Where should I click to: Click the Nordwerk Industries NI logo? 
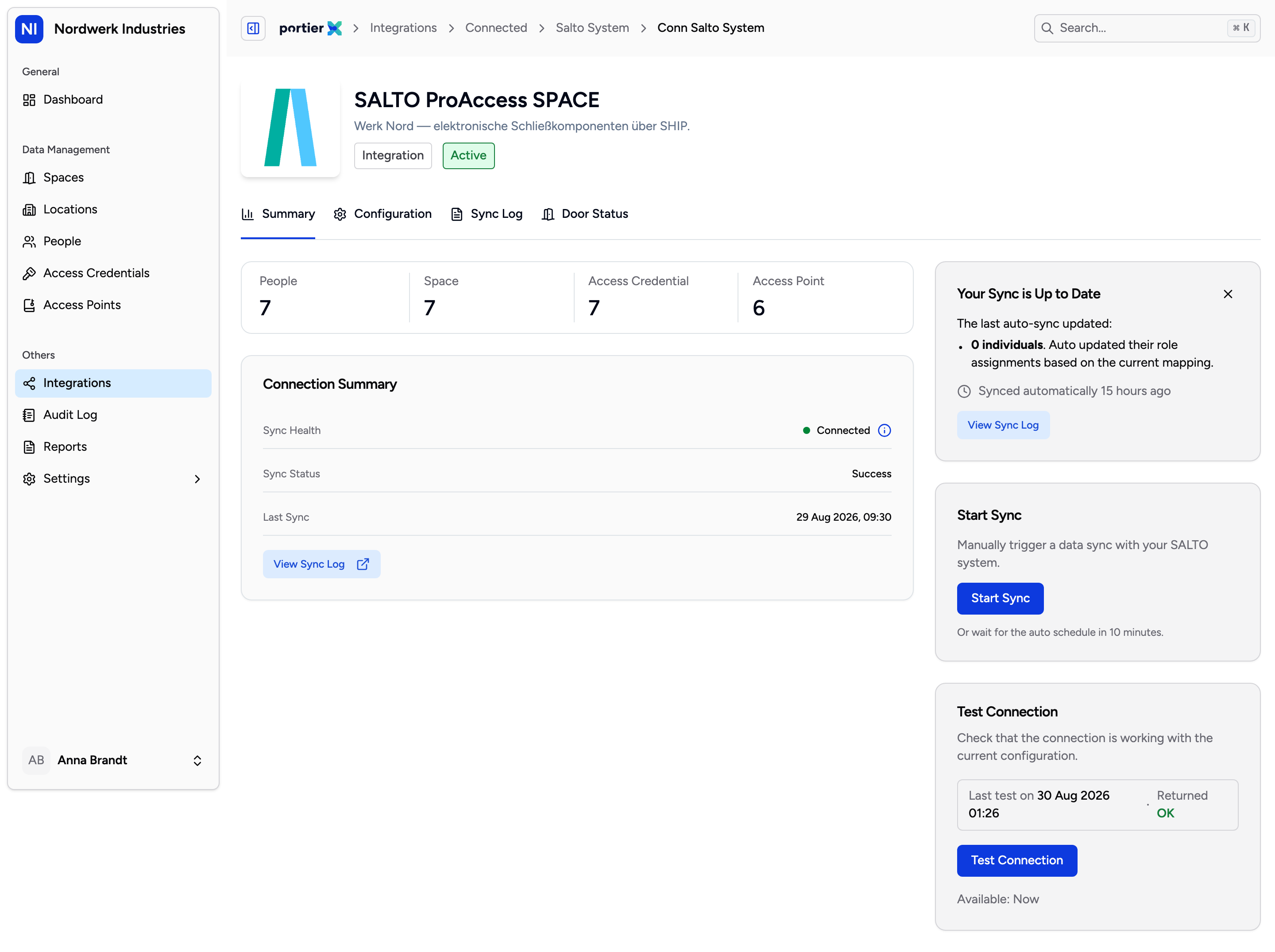[x=29, y=29]
